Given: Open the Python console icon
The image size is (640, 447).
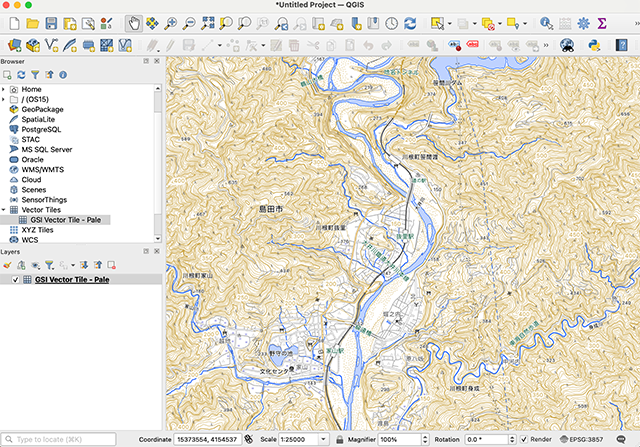Looking at the screenshot, I should click(x=592, y=44).
